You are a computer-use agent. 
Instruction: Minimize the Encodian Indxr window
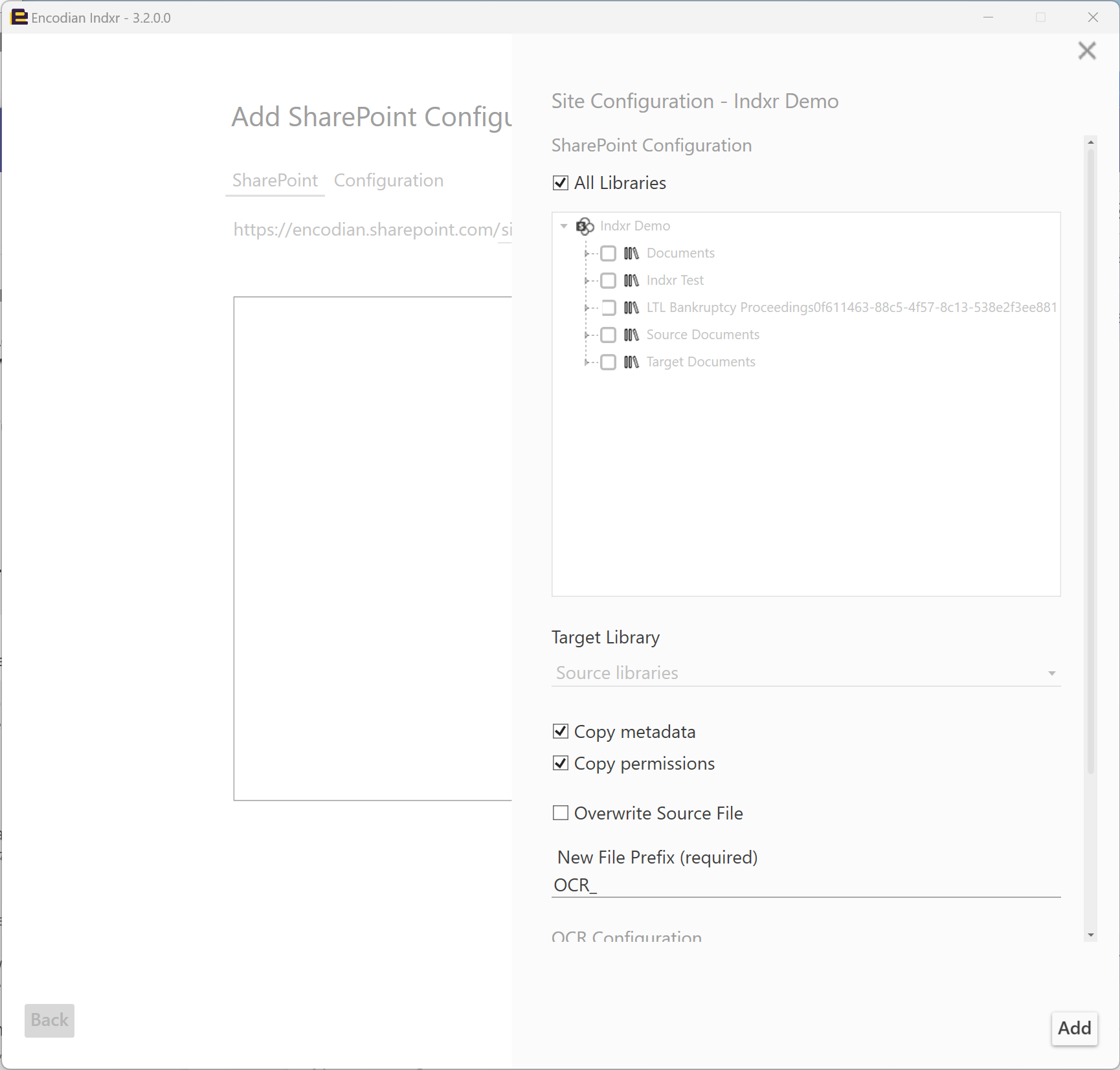tap(988, 17)
